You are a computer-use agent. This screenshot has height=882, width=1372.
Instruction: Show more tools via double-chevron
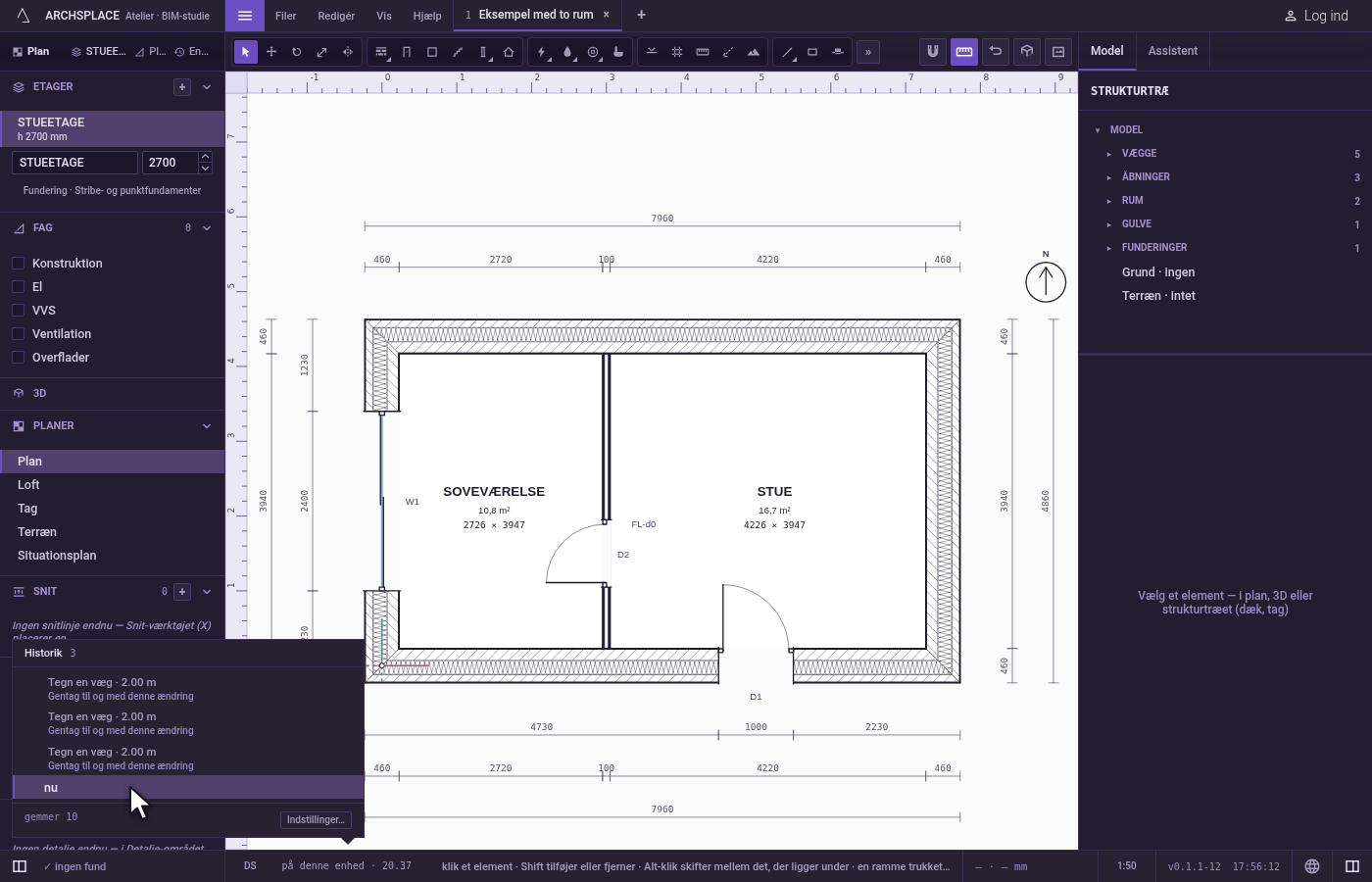click(x=868, y=52)
